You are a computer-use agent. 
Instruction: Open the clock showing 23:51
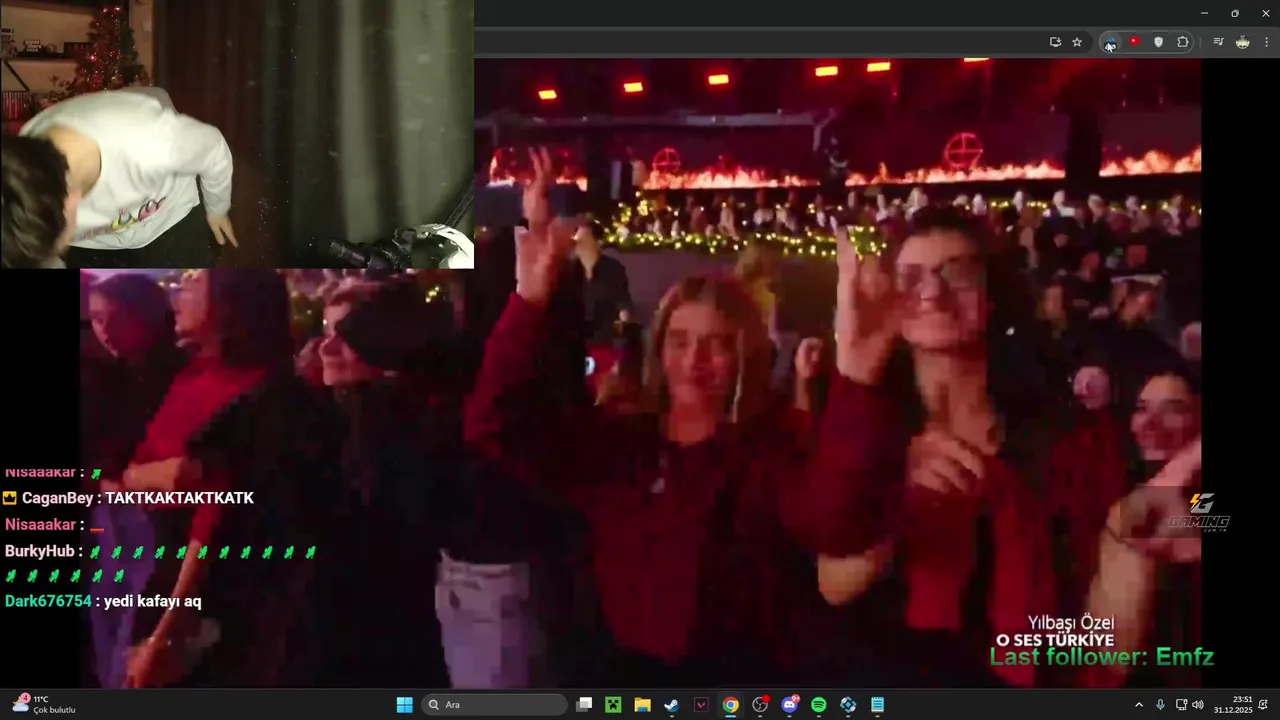tap(1233, 705)
